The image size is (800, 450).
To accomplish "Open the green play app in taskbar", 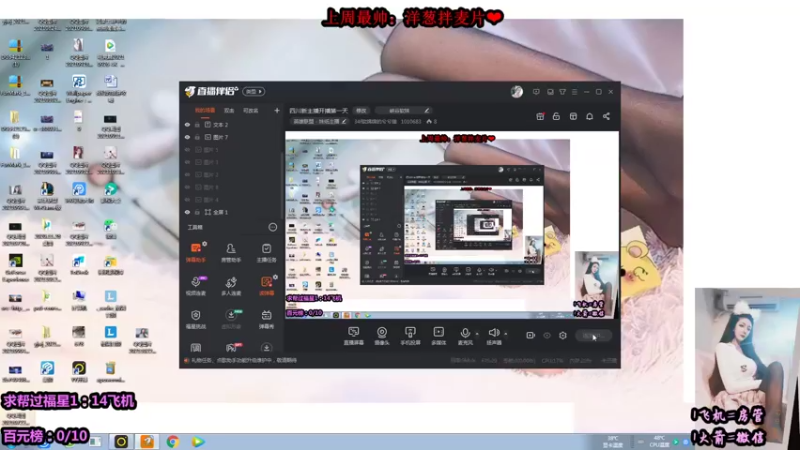I will click(198, 441).
